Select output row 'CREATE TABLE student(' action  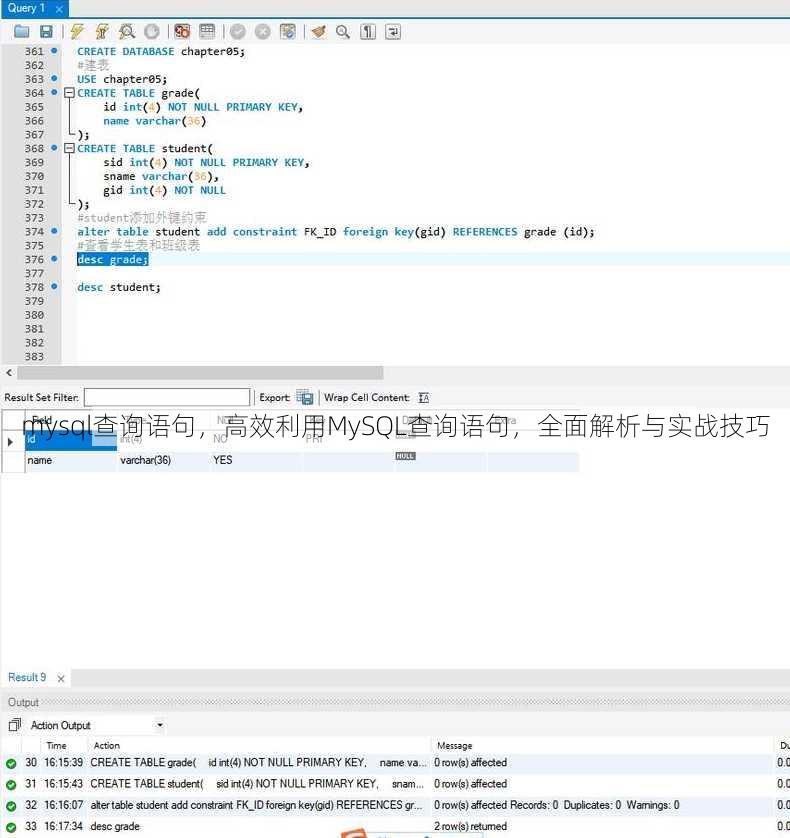(257, 784)
